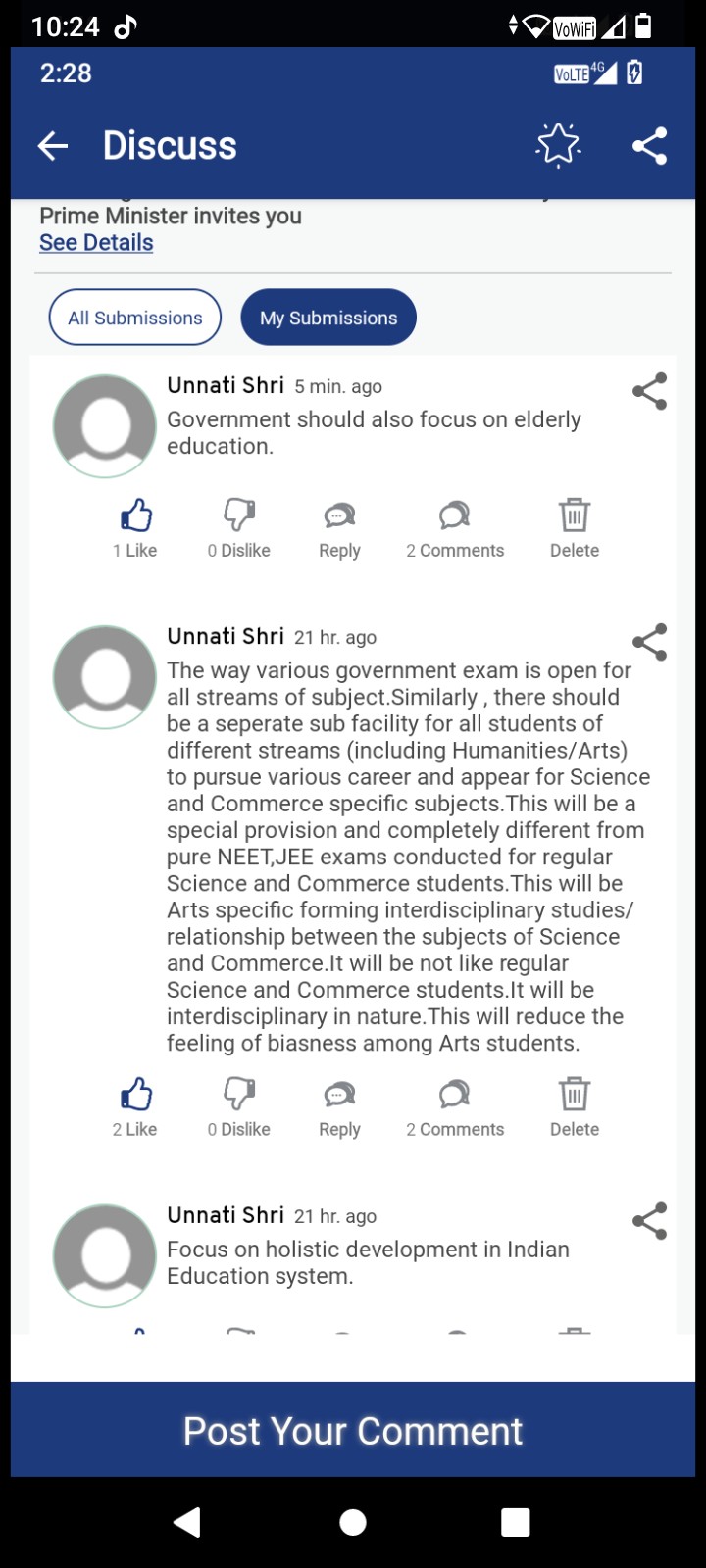Tap the back arrow beside Discuss
Viewport: 706px width, 1568px height.
pyautogui.click(x=53, y=146)
